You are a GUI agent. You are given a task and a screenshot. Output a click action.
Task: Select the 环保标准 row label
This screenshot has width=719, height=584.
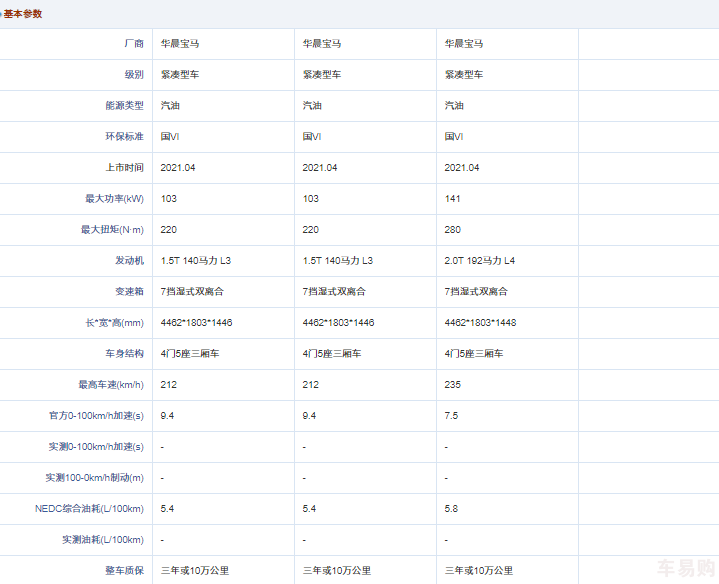(x=124, y=136)
